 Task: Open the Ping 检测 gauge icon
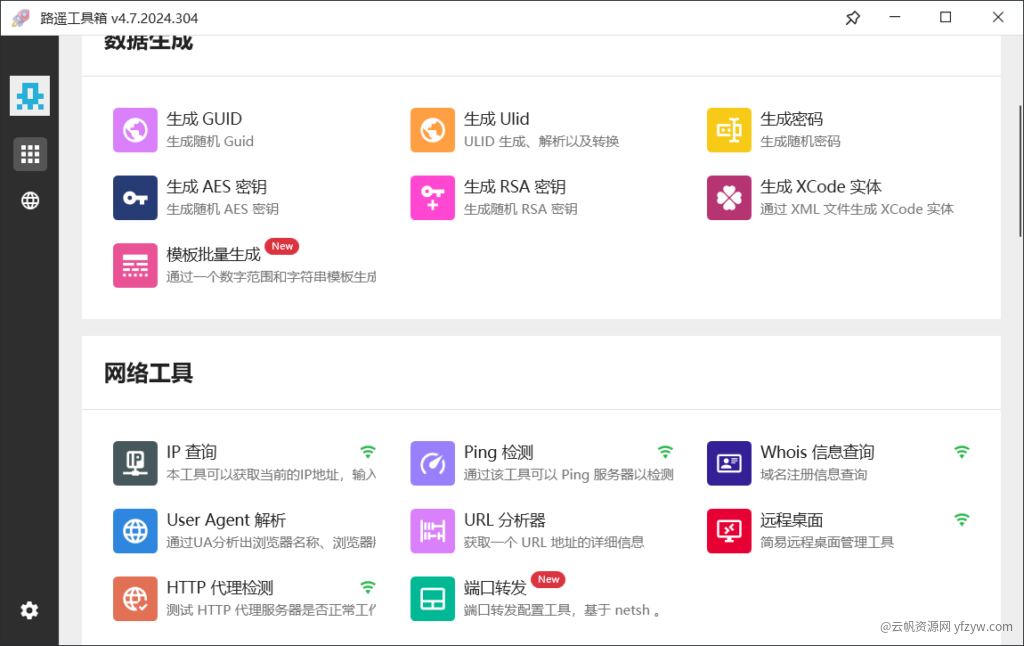(x=432, y=463)
